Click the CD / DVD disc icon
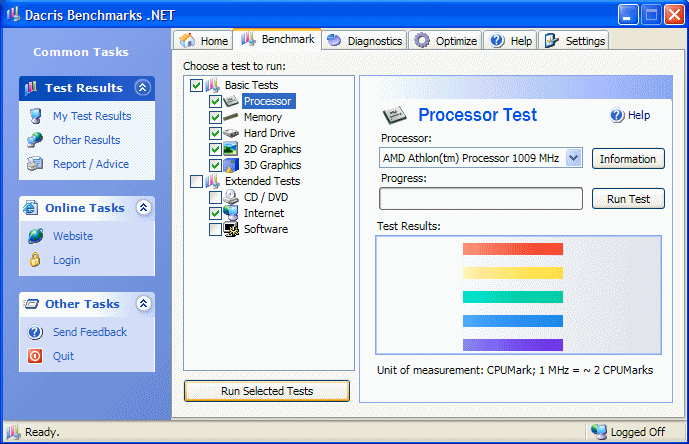This screenshot has width=689, height=444. pos(231,197)
